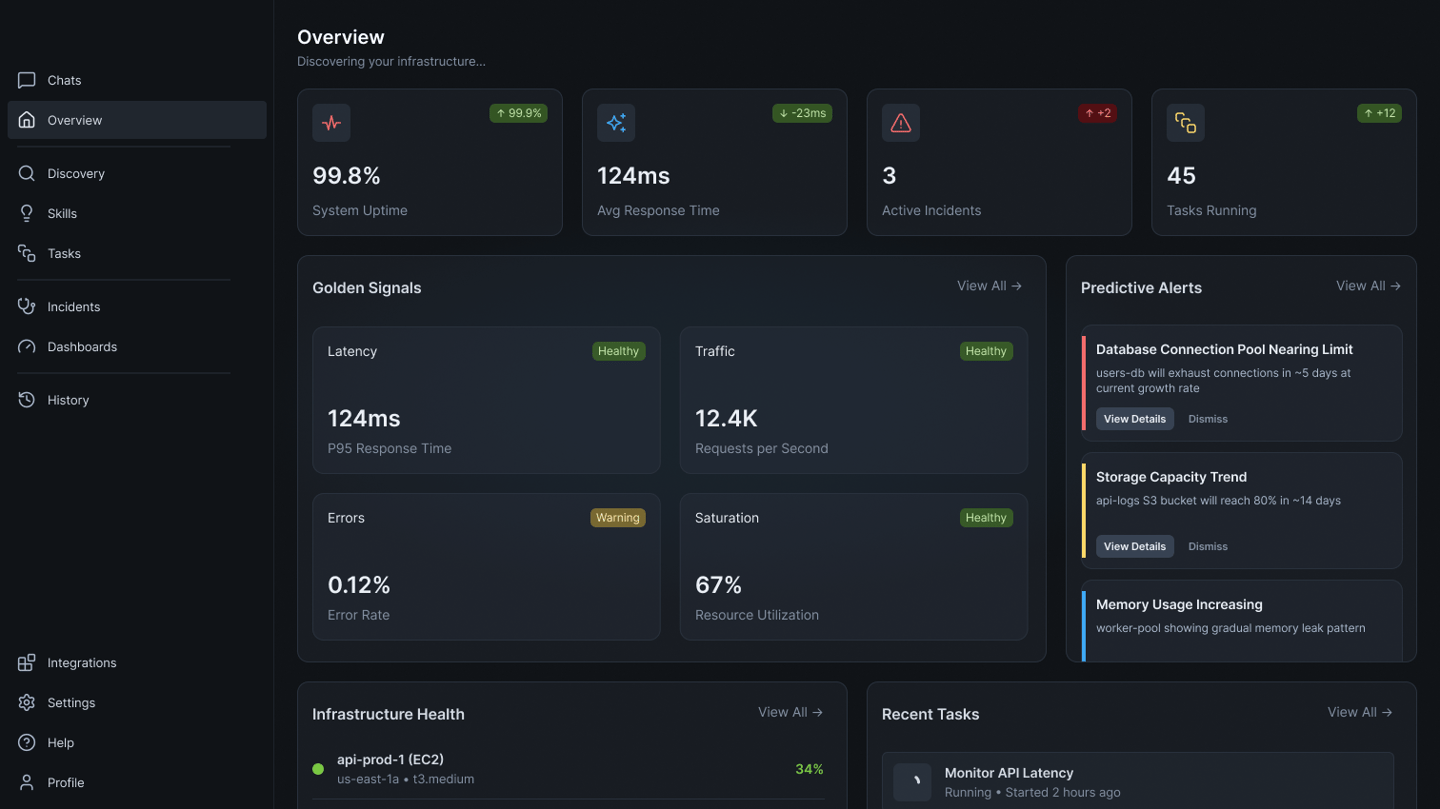Click the Incidents stethoscope icon
The width and height of the screenshot is (1440, 809).
pos(27,306)
